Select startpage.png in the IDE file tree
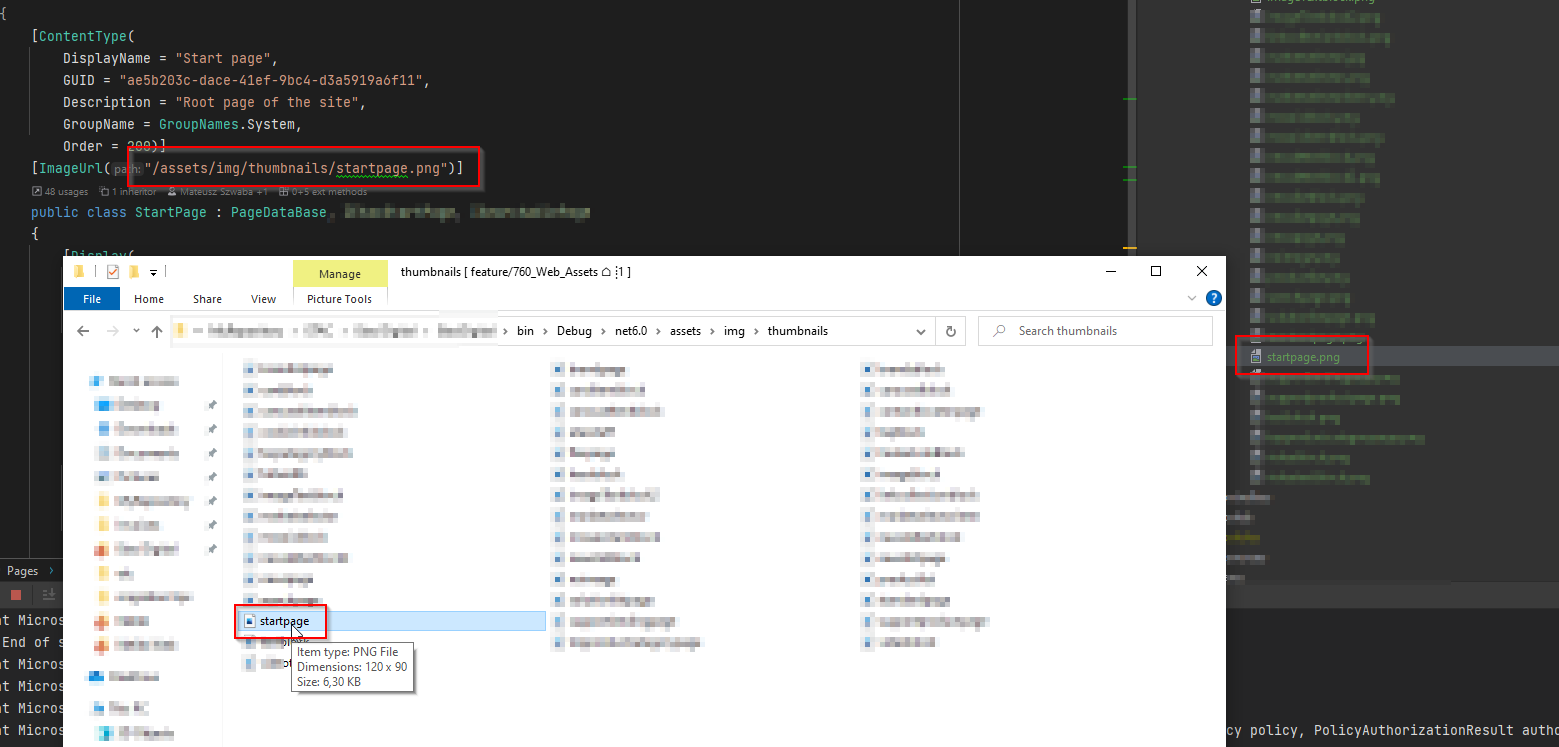Image resolution: width=1559 pixels, height=747 pixels. tap(1302, 357)
